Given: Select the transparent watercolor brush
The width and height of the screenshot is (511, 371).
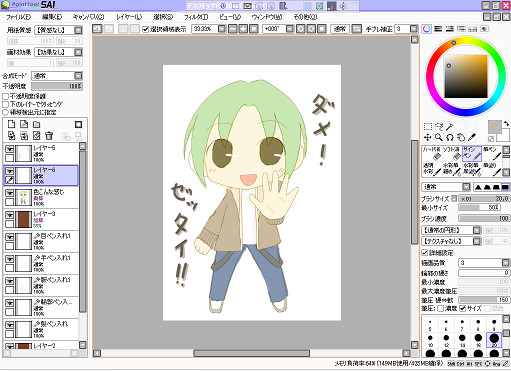Looking at the screenshot, I should coord(432,169).
